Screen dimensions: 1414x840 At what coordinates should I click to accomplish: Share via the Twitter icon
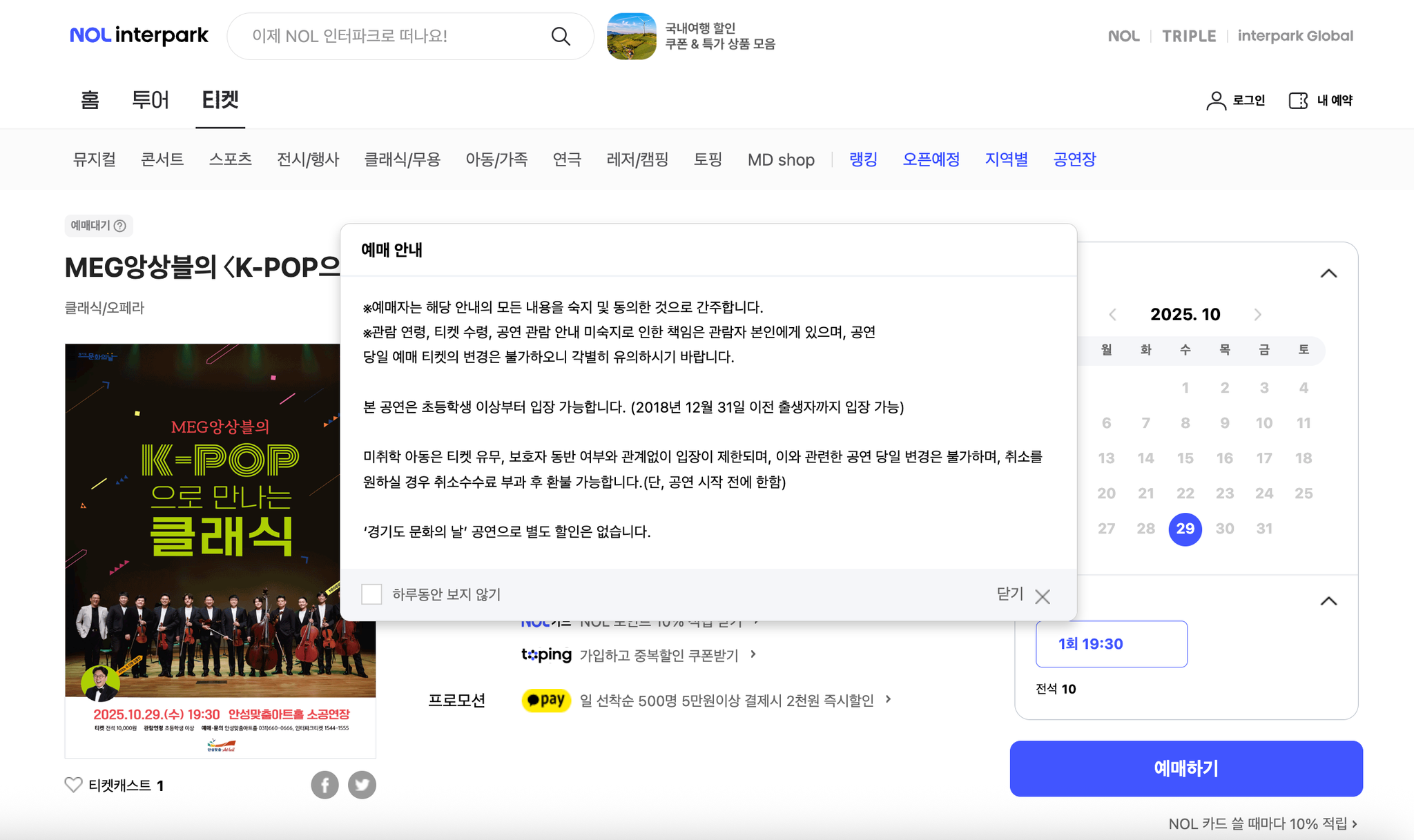362,785
